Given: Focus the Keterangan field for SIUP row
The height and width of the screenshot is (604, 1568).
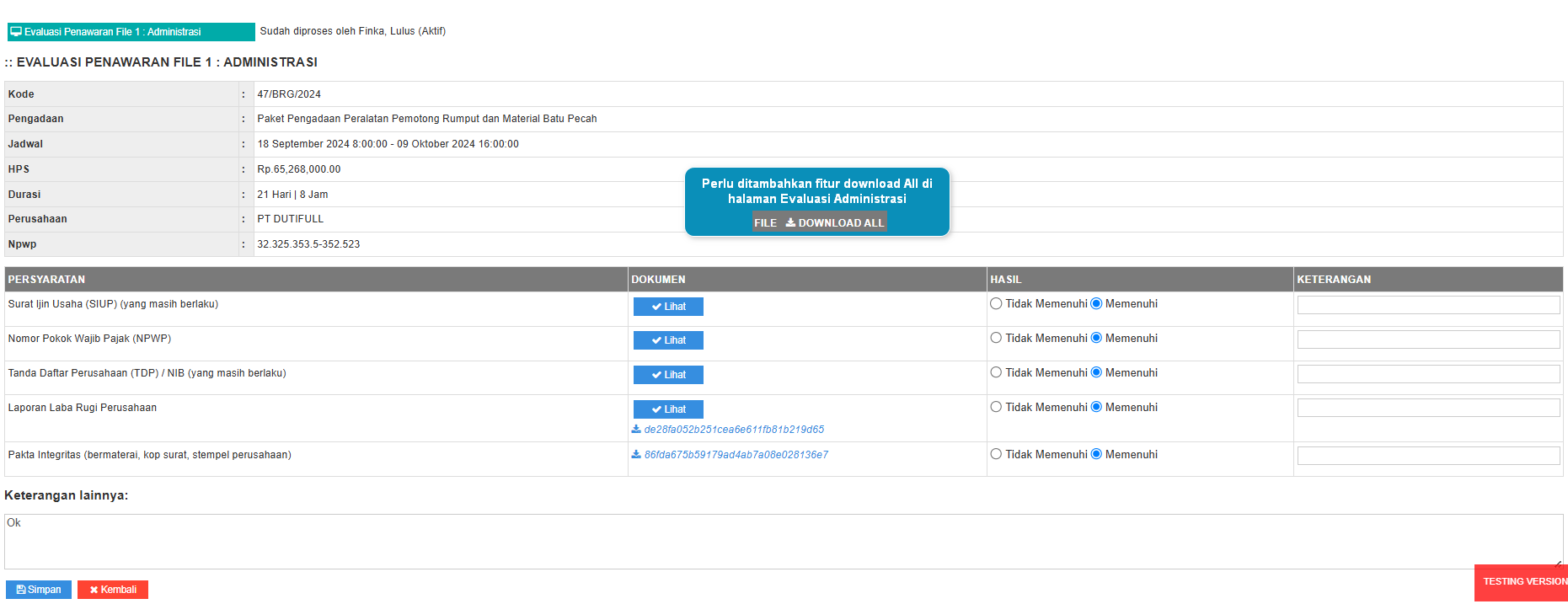Looking at the screenshot, I should tap(1427, 305).
